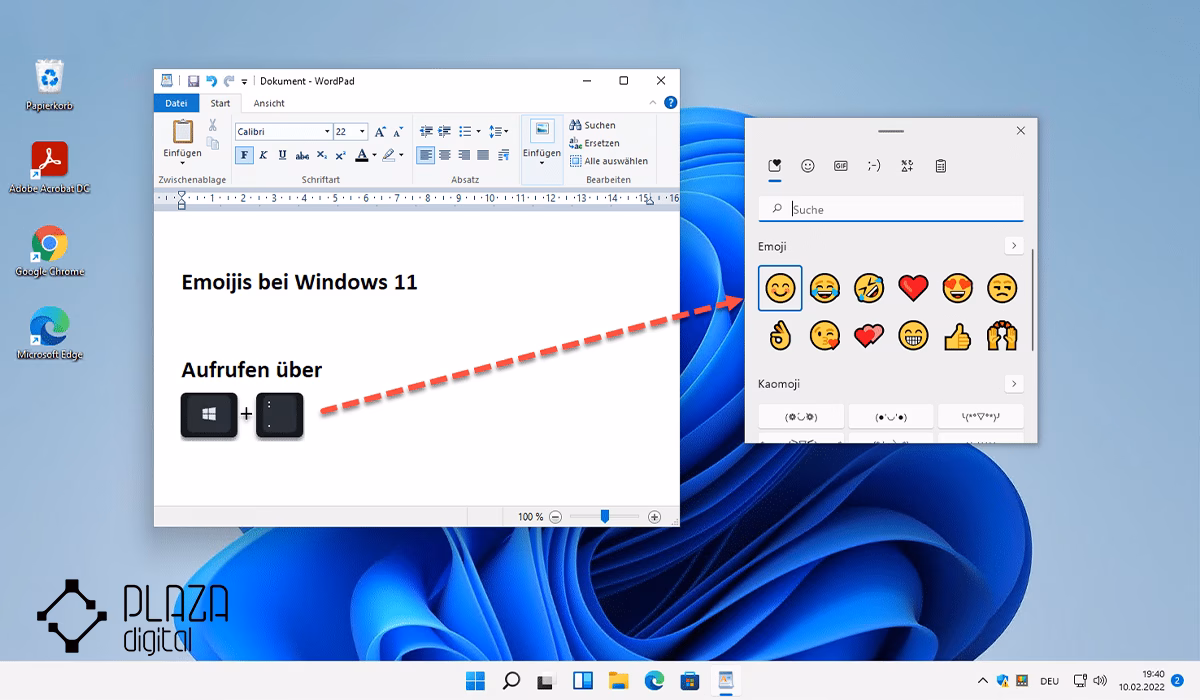The image size is (1200, 700).
Task: Insert the kissing face emoji
Action: click(824, 335)
